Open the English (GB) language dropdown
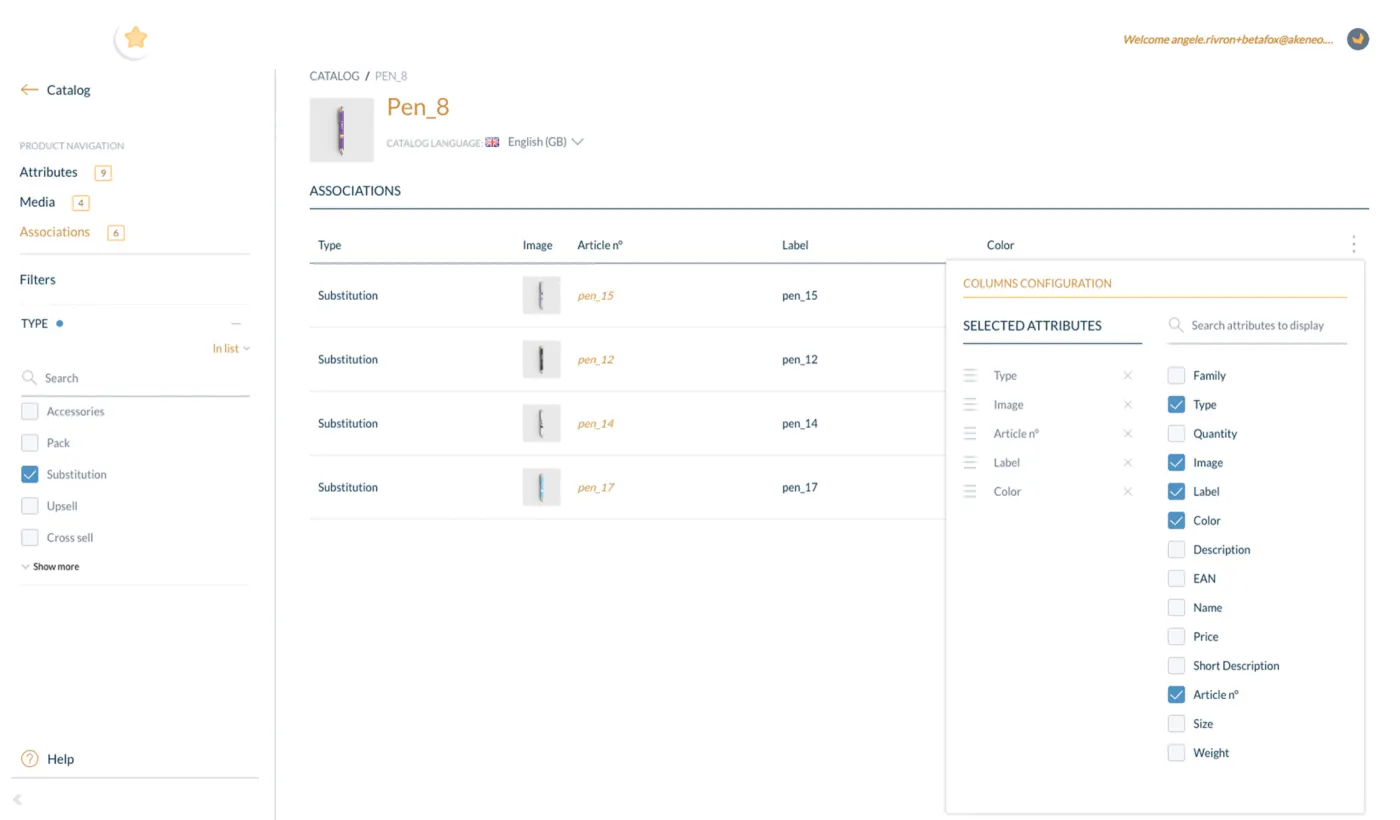Image resolution: width=1400 pixels, height=820 pixels. 545,142
